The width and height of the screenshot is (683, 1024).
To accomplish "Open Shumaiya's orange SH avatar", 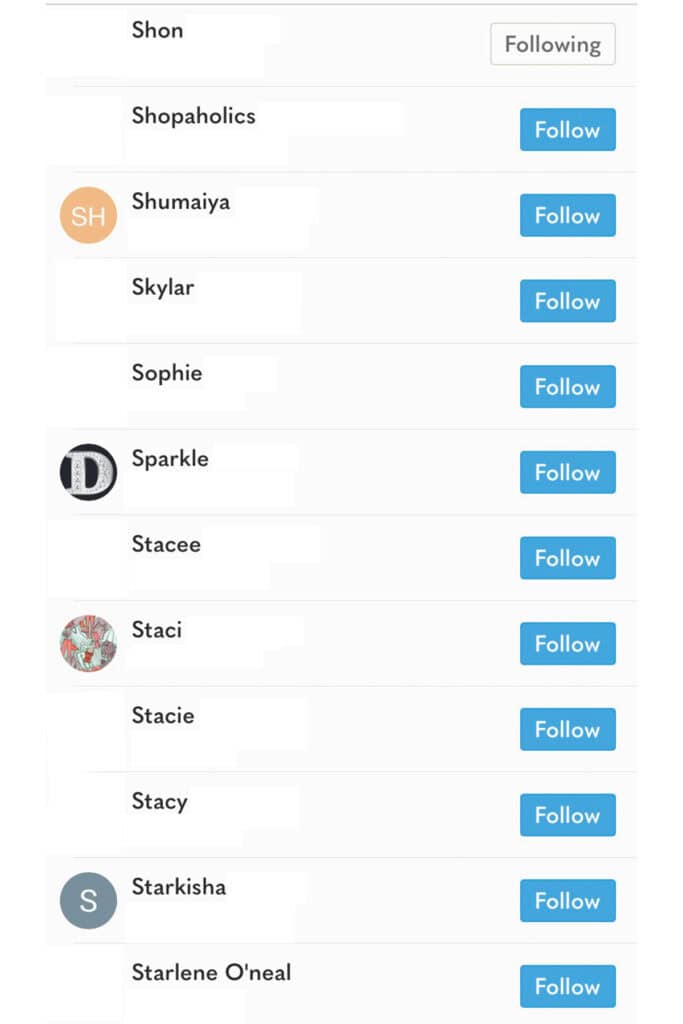I will pos(88,215).
